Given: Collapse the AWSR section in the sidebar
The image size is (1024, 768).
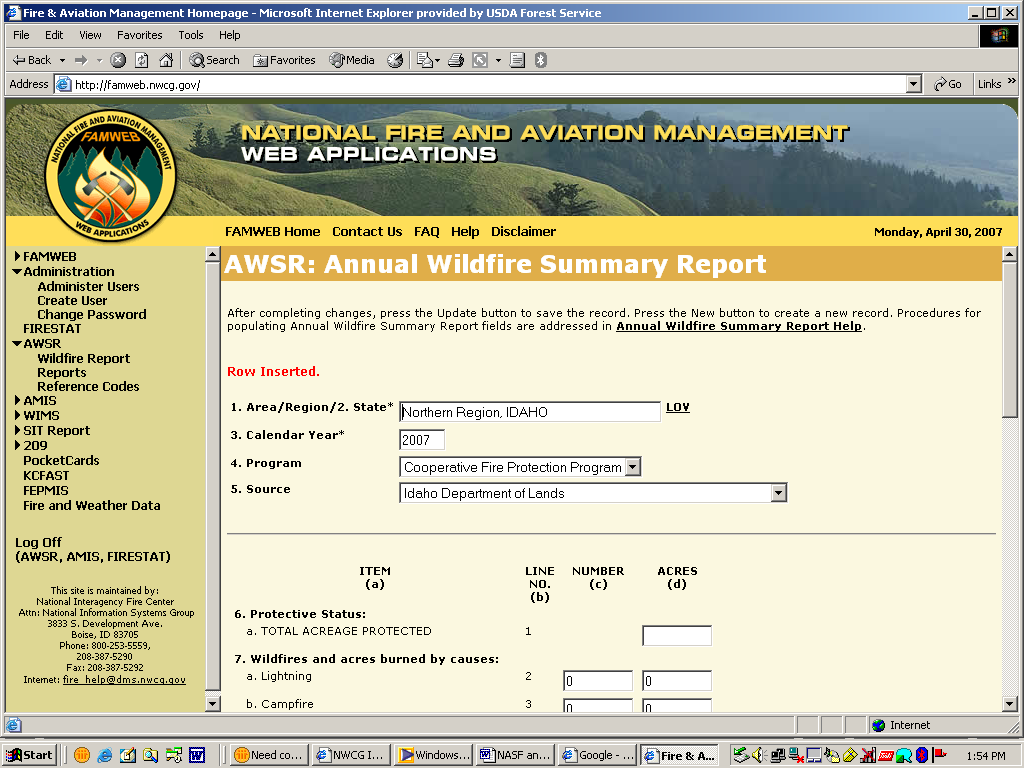Looking at the screenshot, I should [17, 343].
